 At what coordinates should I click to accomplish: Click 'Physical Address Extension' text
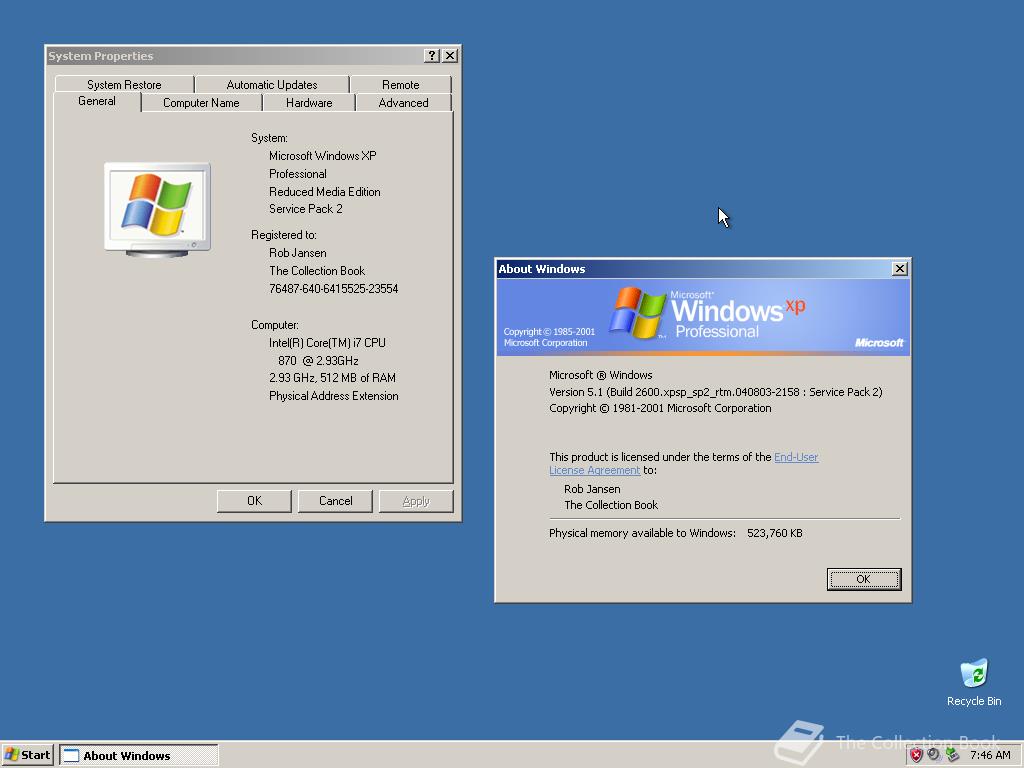[x=334, y=396]
